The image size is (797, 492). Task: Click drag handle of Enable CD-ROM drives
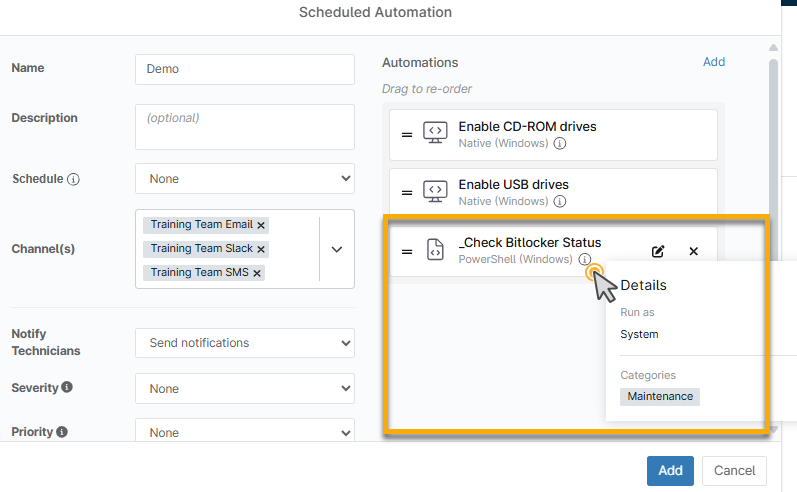[407, 135]
